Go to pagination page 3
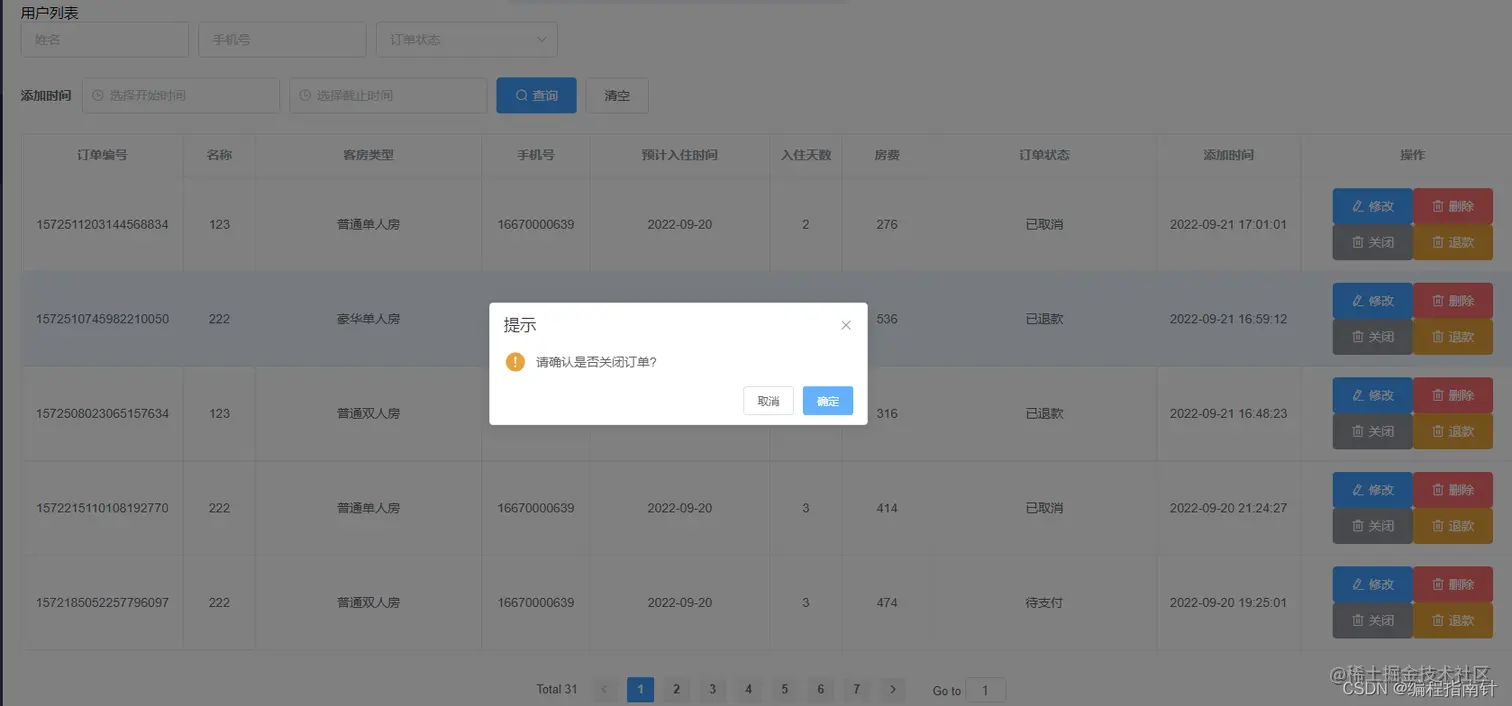1512x706 pixels. coord(713,689)
